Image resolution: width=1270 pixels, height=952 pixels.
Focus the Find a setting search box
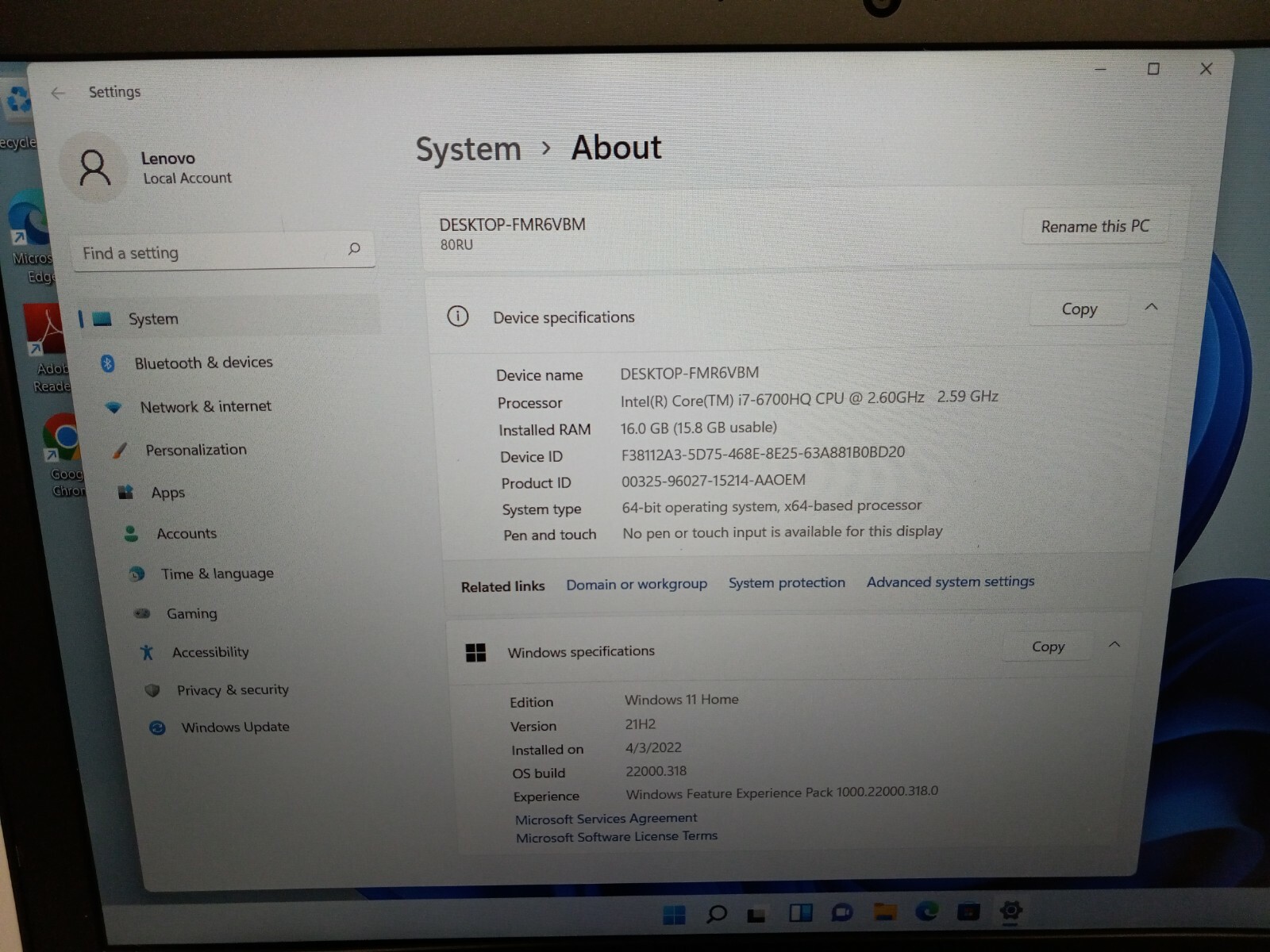223,251
